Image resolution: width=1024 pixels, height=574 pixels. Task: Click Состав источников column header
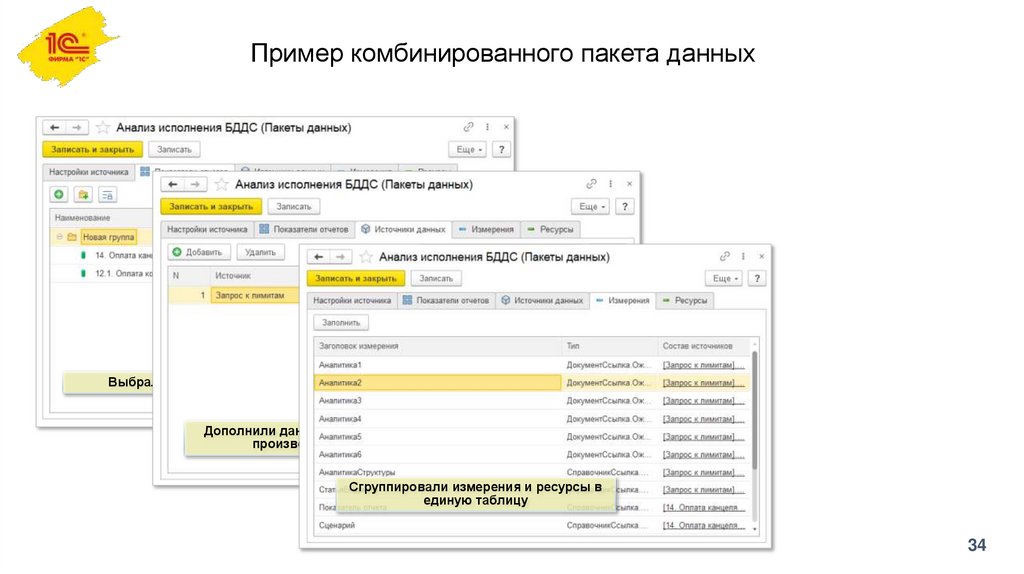click(704, 346)
